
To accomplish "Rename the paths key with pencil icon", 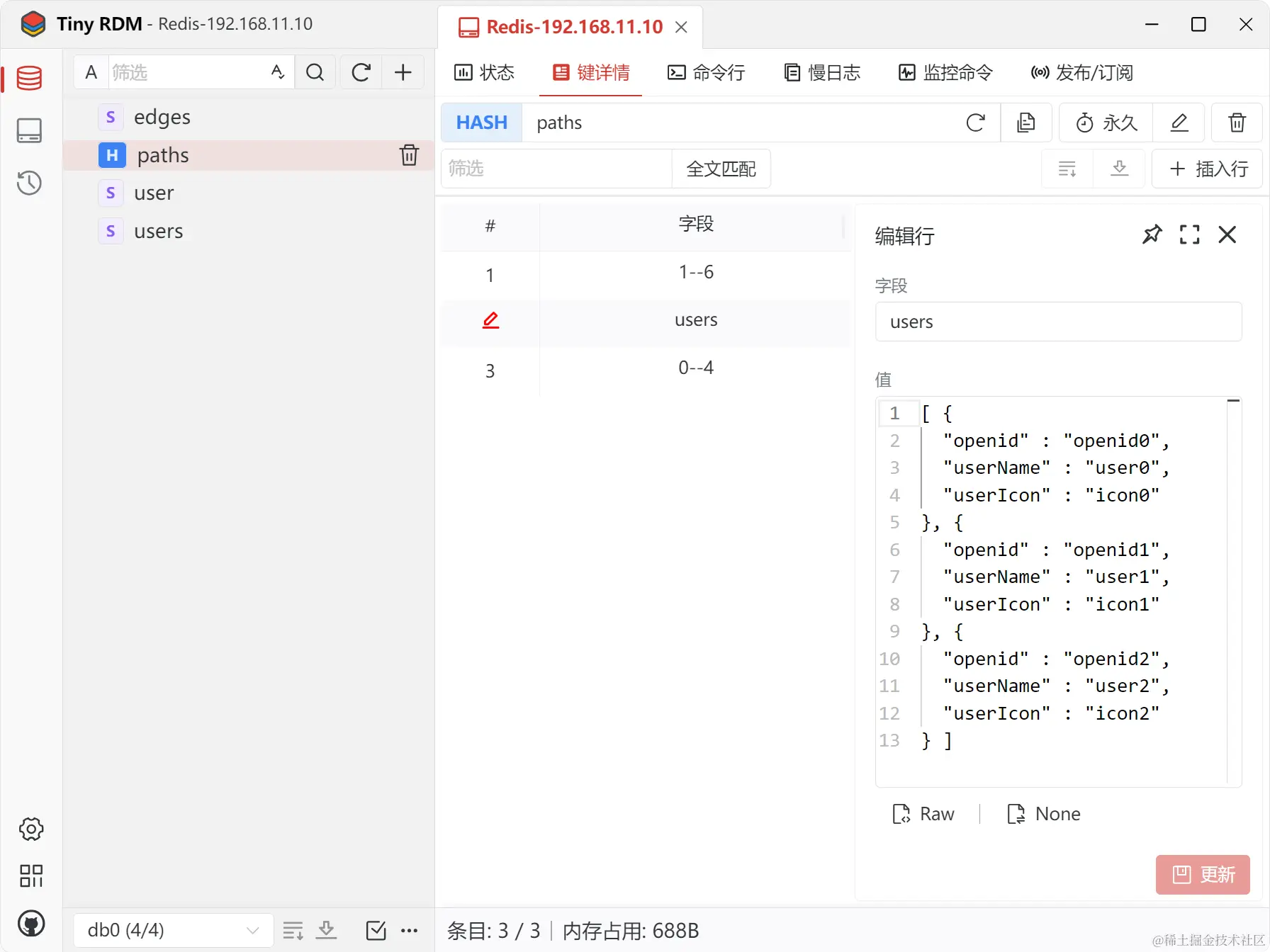I will (1179, 123).
